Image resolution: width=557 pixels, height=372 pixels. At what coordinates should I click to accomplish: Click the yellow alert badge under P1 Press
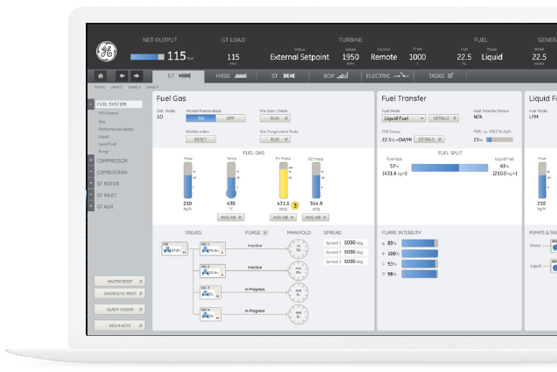tap(295, 205)
